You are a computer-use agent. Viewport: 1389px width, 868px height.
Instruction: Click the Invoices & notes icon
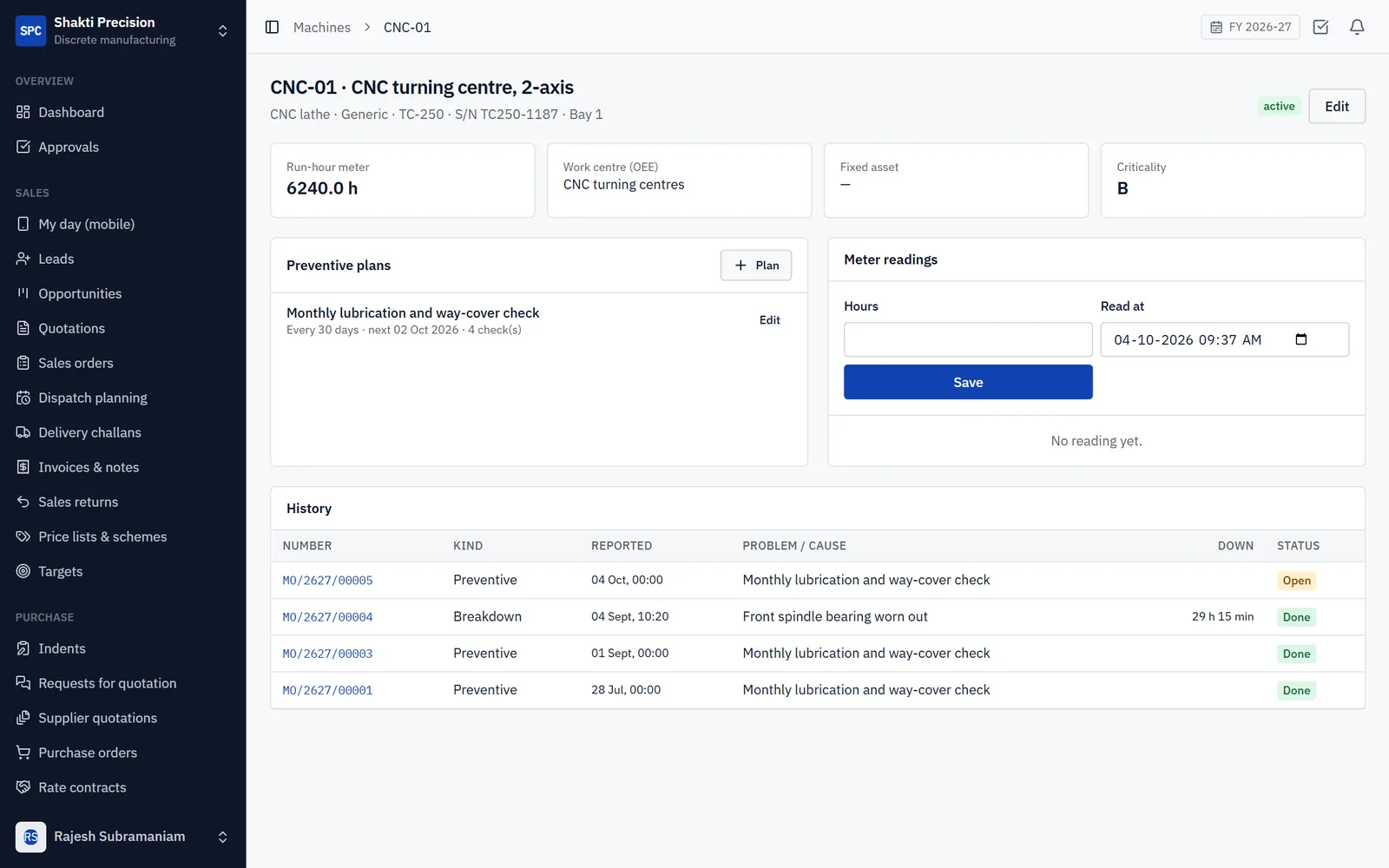pyautogui.click(x=23, y=467)
